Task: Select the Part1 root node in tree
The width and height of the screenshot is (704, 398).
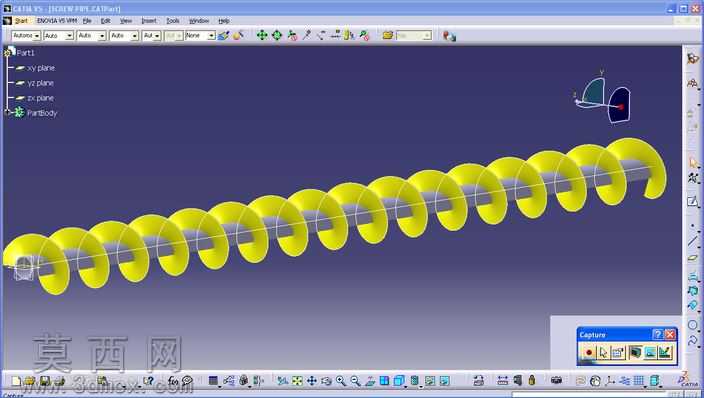Action: coord(20,53)
